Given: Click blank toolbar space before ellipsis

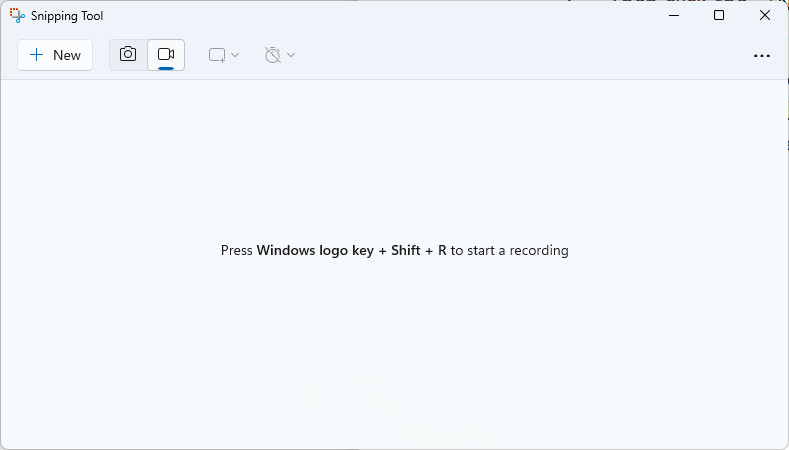Looking at the screenshot, I should (x=523, y=55).
